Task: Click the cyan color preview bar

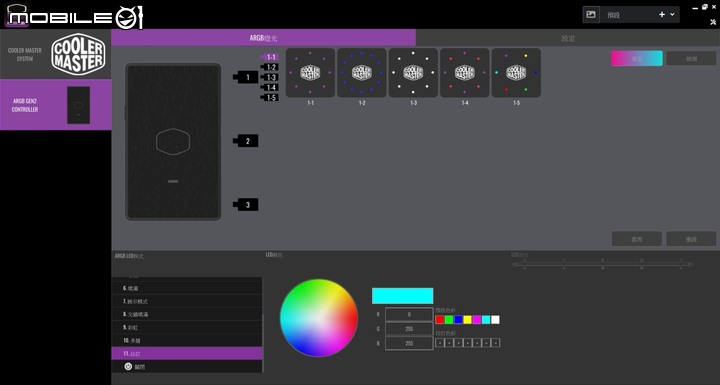Action: click(x=402, y=296)
